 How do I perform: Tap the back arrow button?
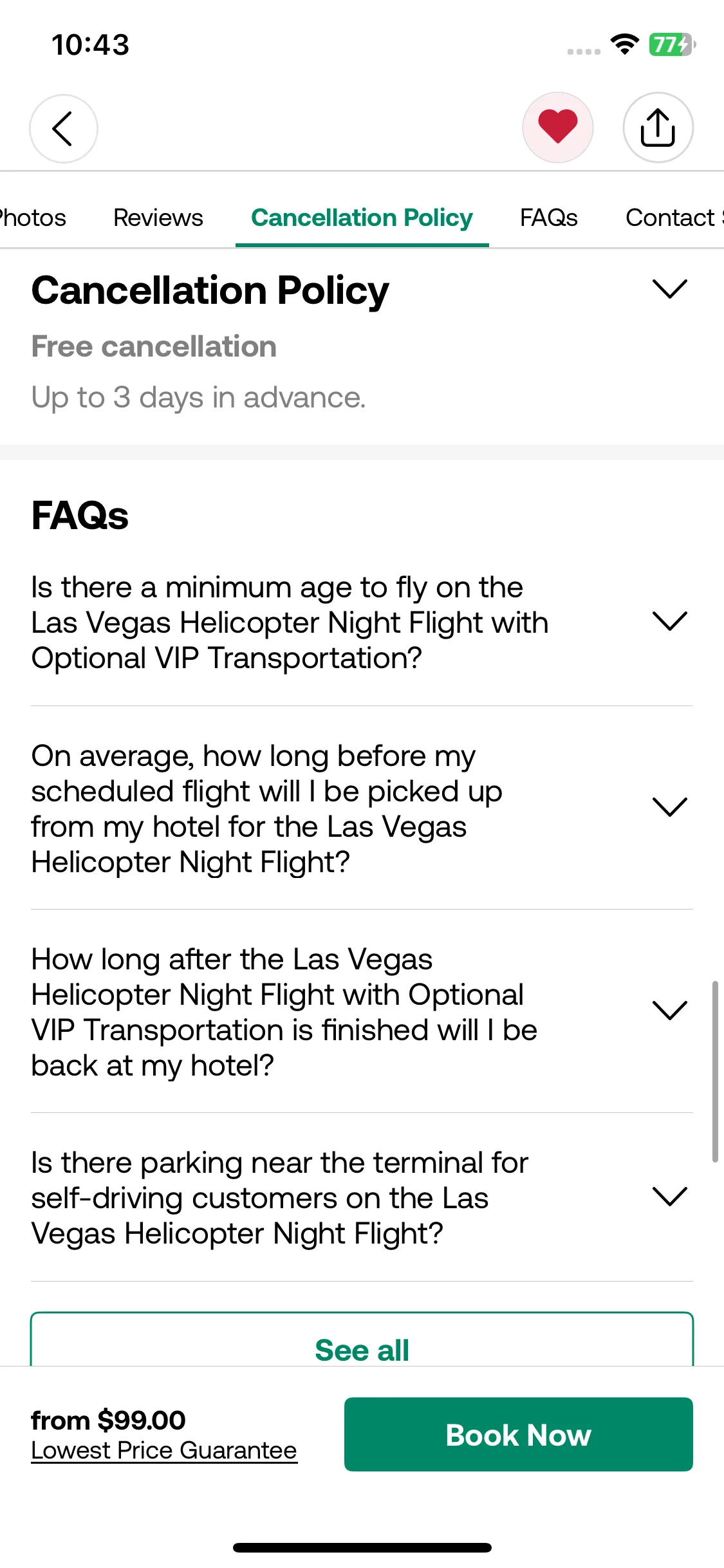point(64,128)
